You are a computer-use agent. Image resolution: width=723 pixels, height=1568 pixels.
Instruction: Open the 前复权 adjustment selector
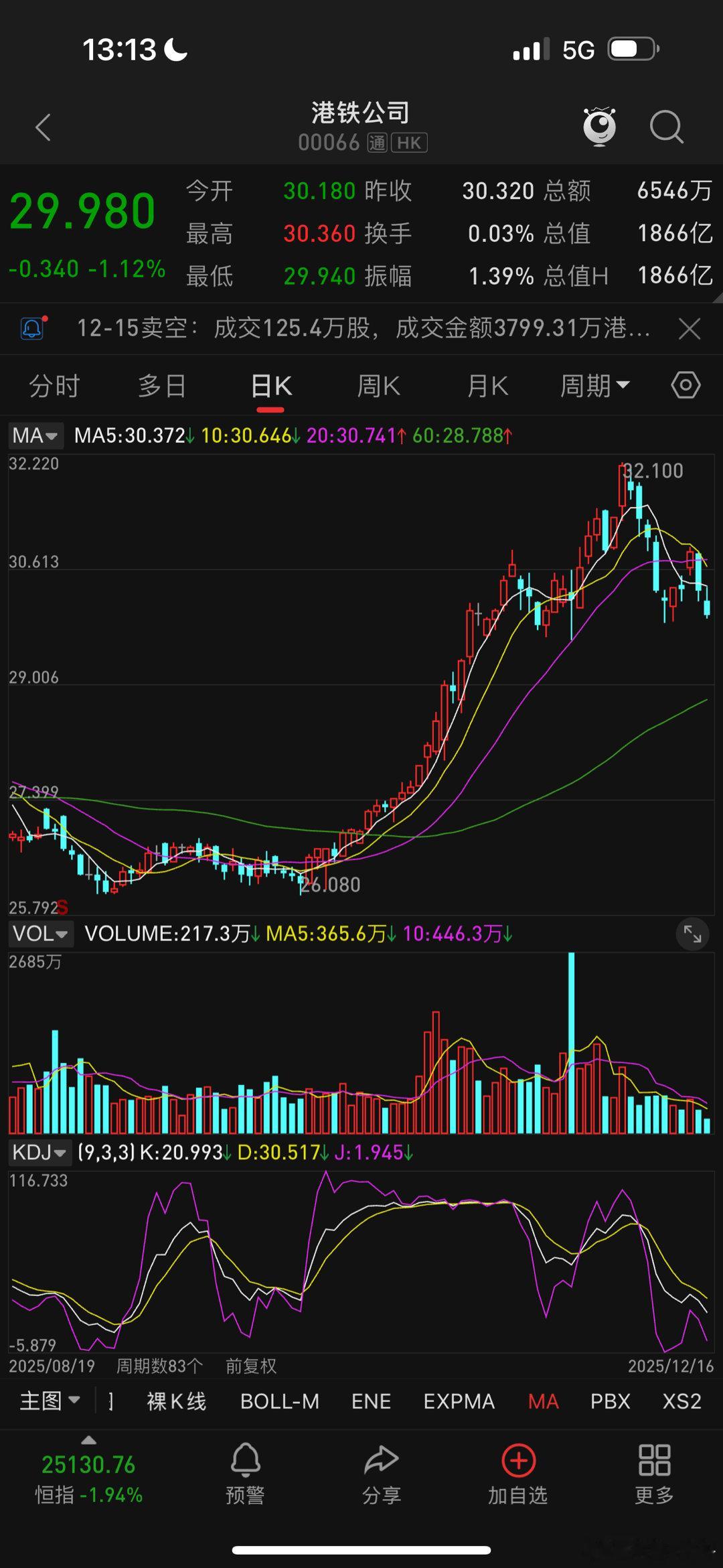251,1366
